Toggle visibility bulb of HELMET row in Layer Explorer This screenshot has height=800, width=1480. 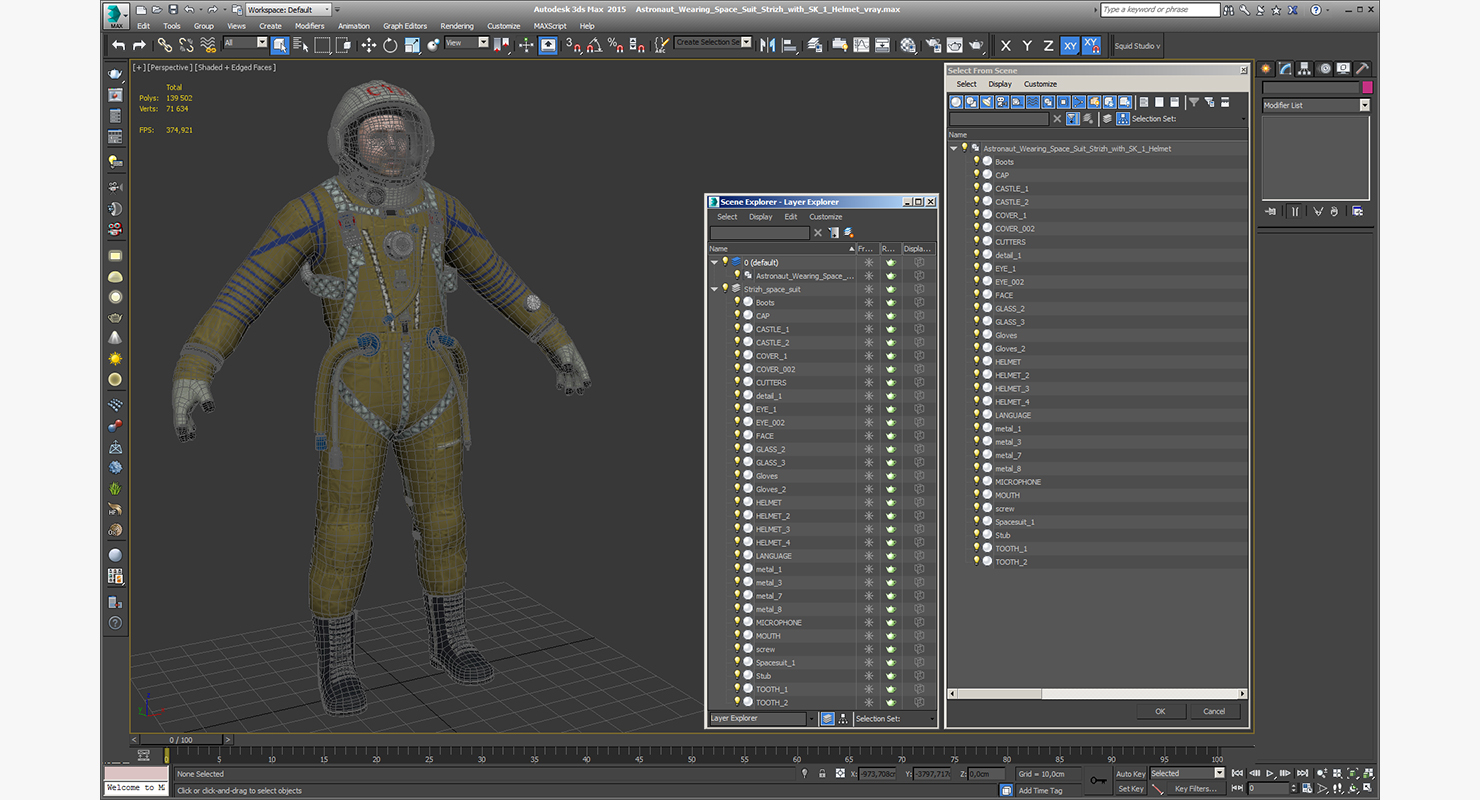pyautogui.click(x=737, y=502)
